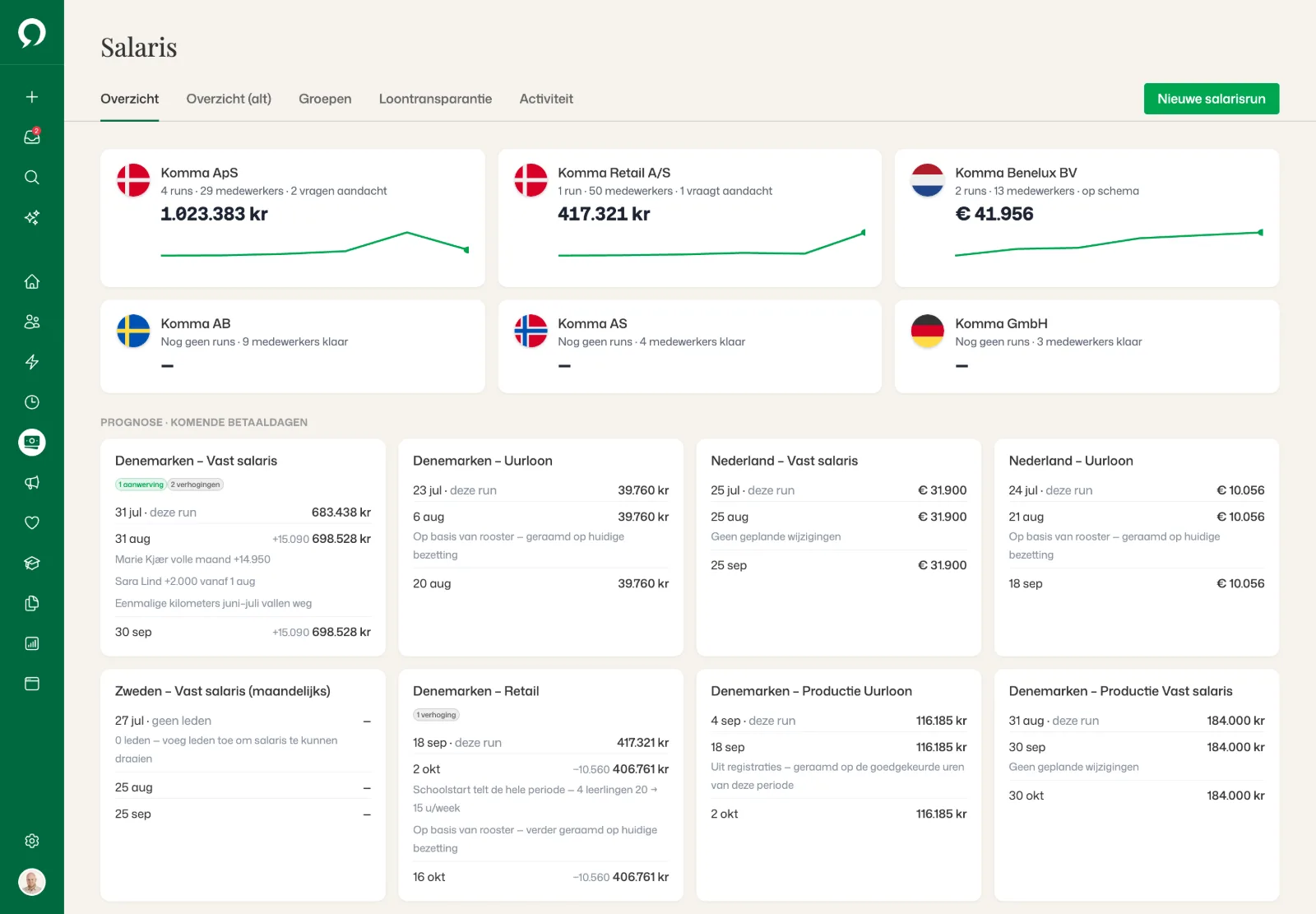The width and height of the screenshot is (1316, 914).
Task: Open the inbox with notification badge
Action: 32,137
